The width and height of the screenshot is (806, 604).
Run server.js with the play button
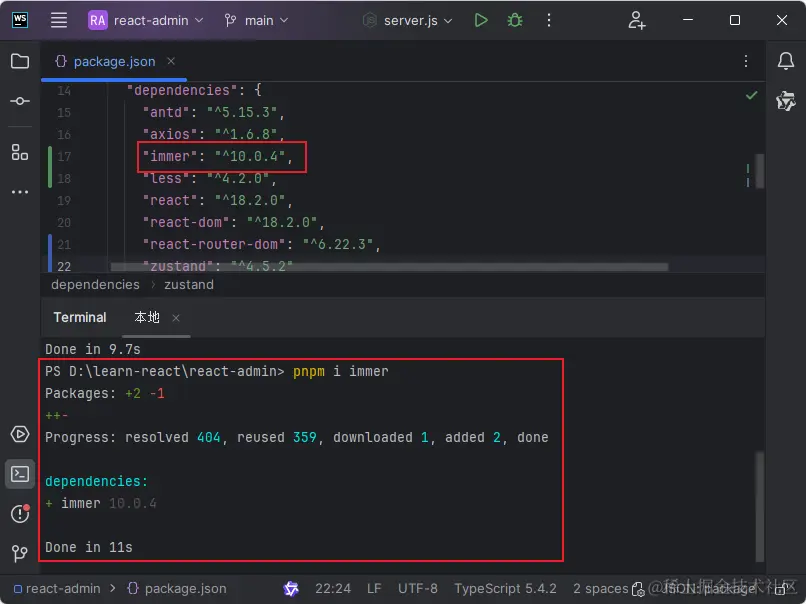tap(481, 21)
